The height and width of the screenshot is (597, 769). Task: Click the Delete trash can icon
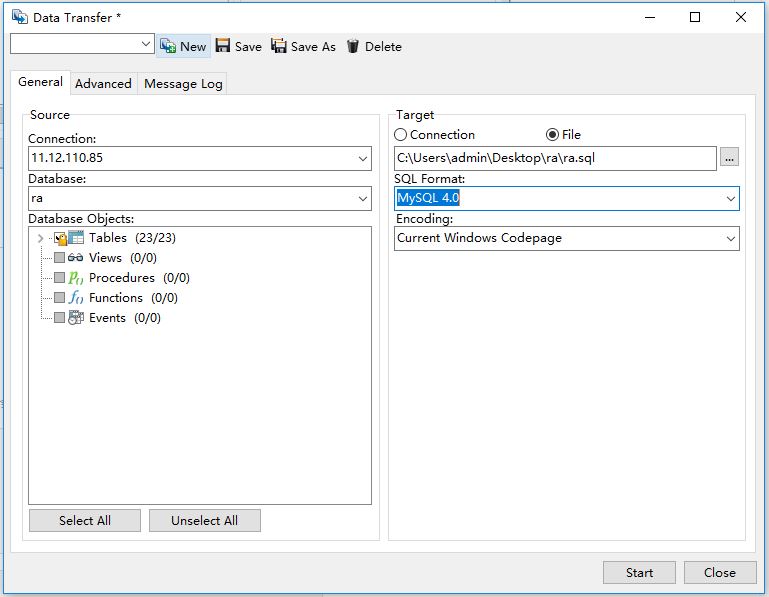[353, 46]
